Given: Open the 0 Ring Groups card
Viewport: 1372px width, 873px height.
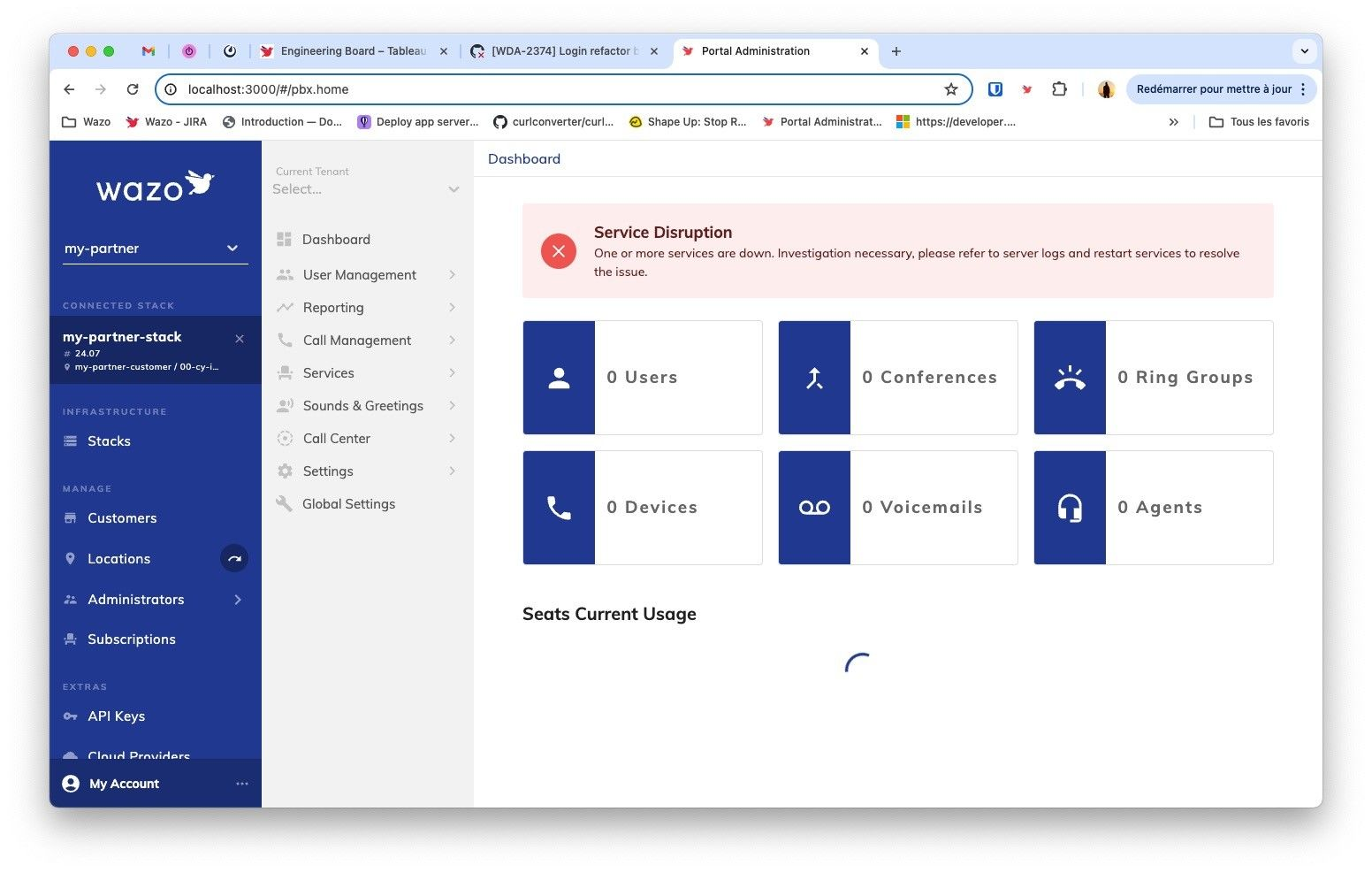Looking at the screenshot, I should [1154, 378].
